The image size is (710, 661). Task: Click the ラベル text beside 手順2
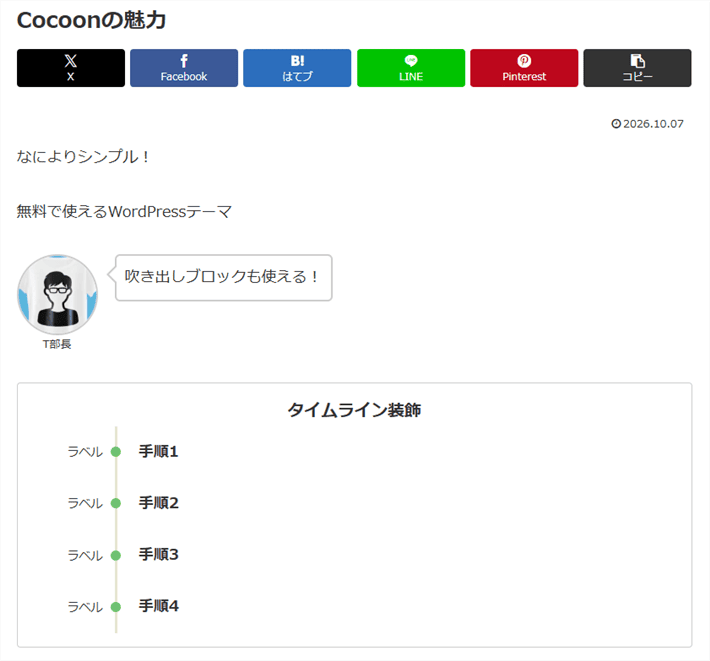pos(85,503)
